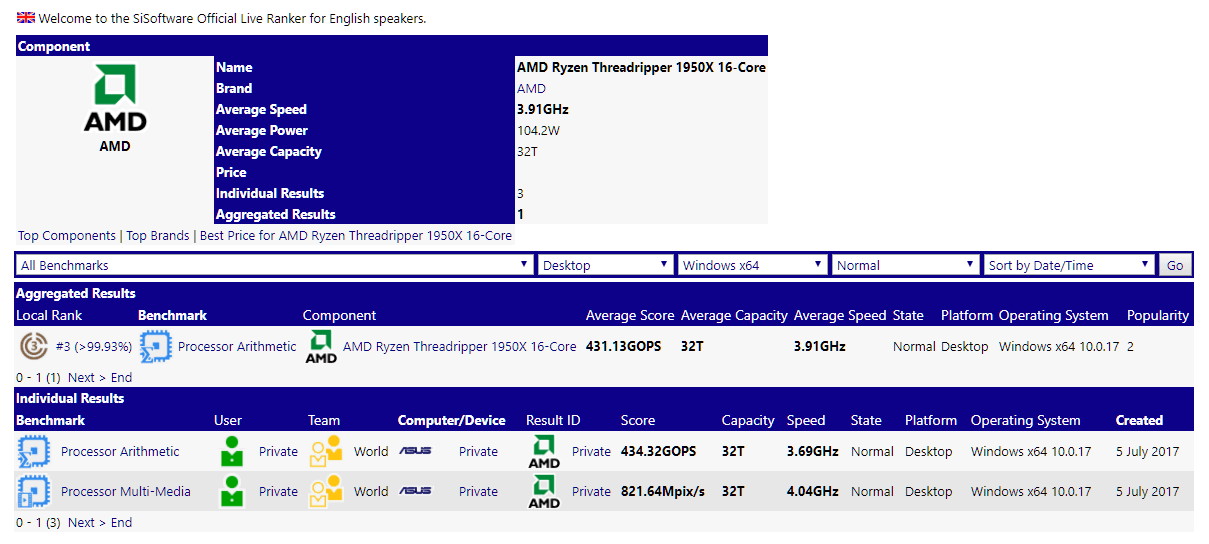Viewport: 1209px width, 544px height.
Task: Click Next under Individual Results
Action: click(x=81, y=523)
